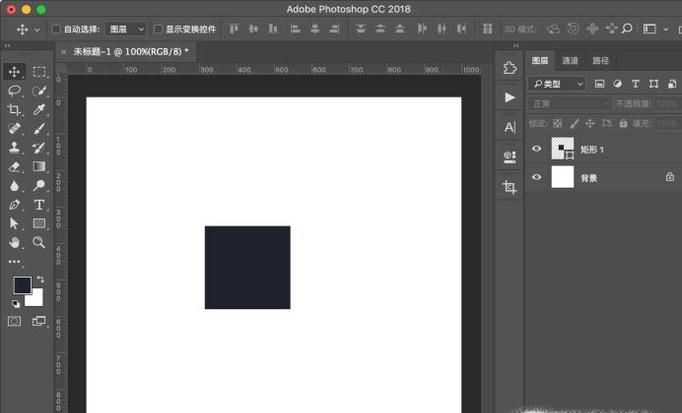This screenshot has height=413, width=682.
Task: Pick the Eyedropper tool
Action: [39, 109]
